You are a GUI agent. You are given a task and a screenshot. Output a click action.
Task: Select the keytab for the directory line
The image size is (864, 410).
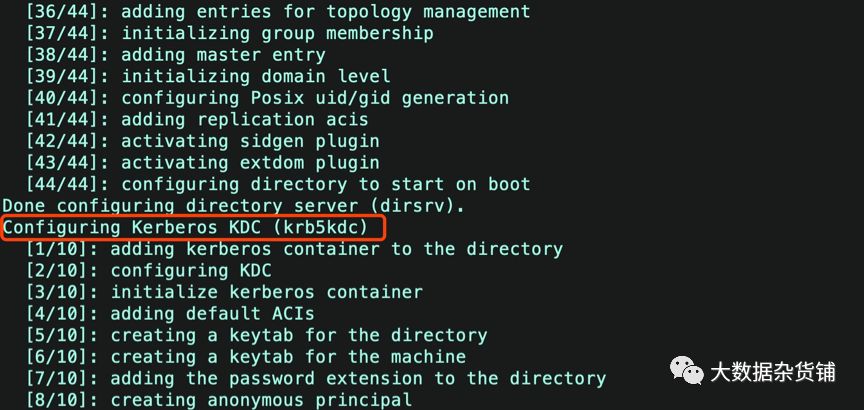coord(256,335)
